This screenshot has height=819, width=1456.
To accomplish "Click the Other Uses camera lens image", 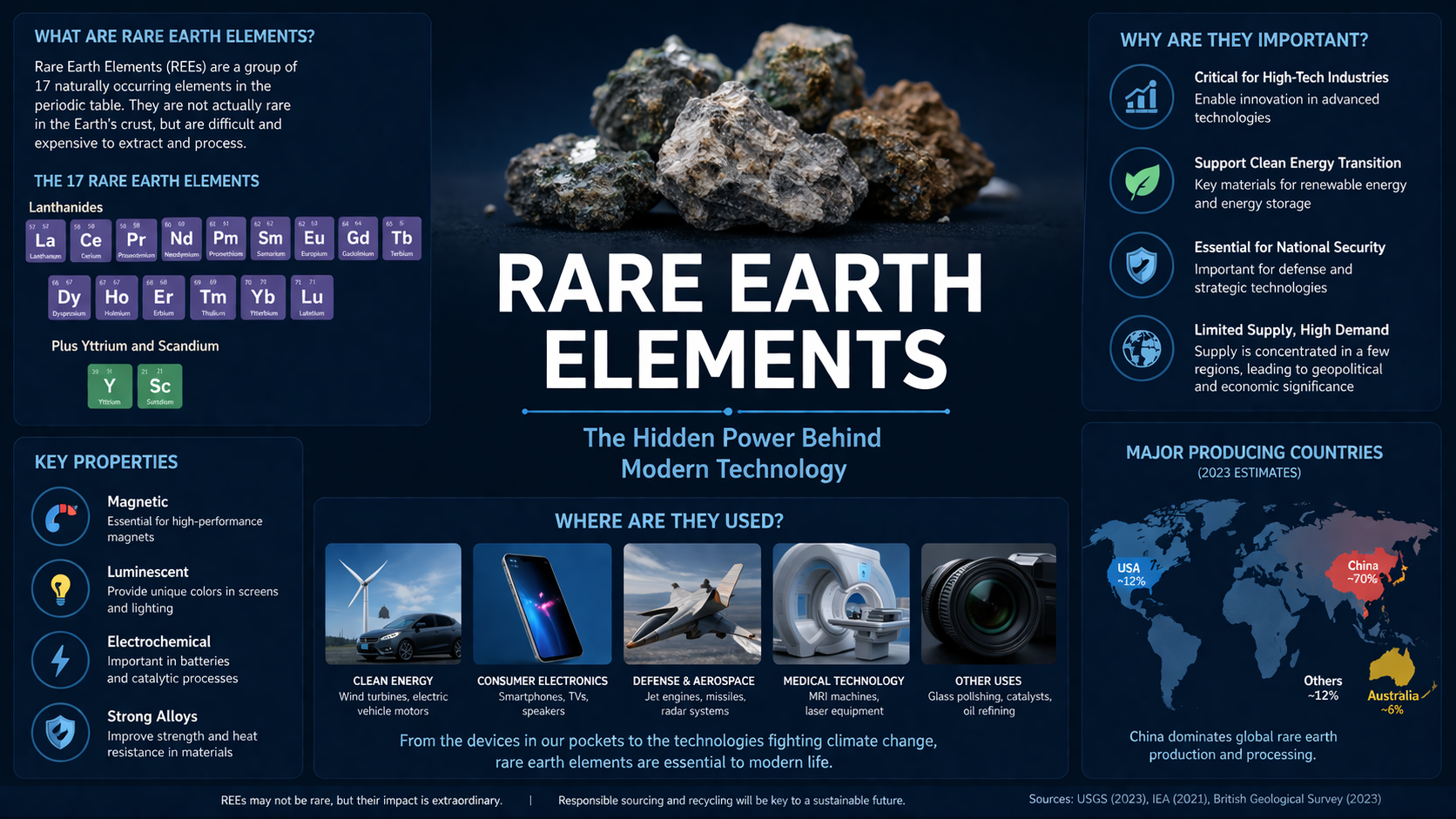I will [x=988, y=603].
